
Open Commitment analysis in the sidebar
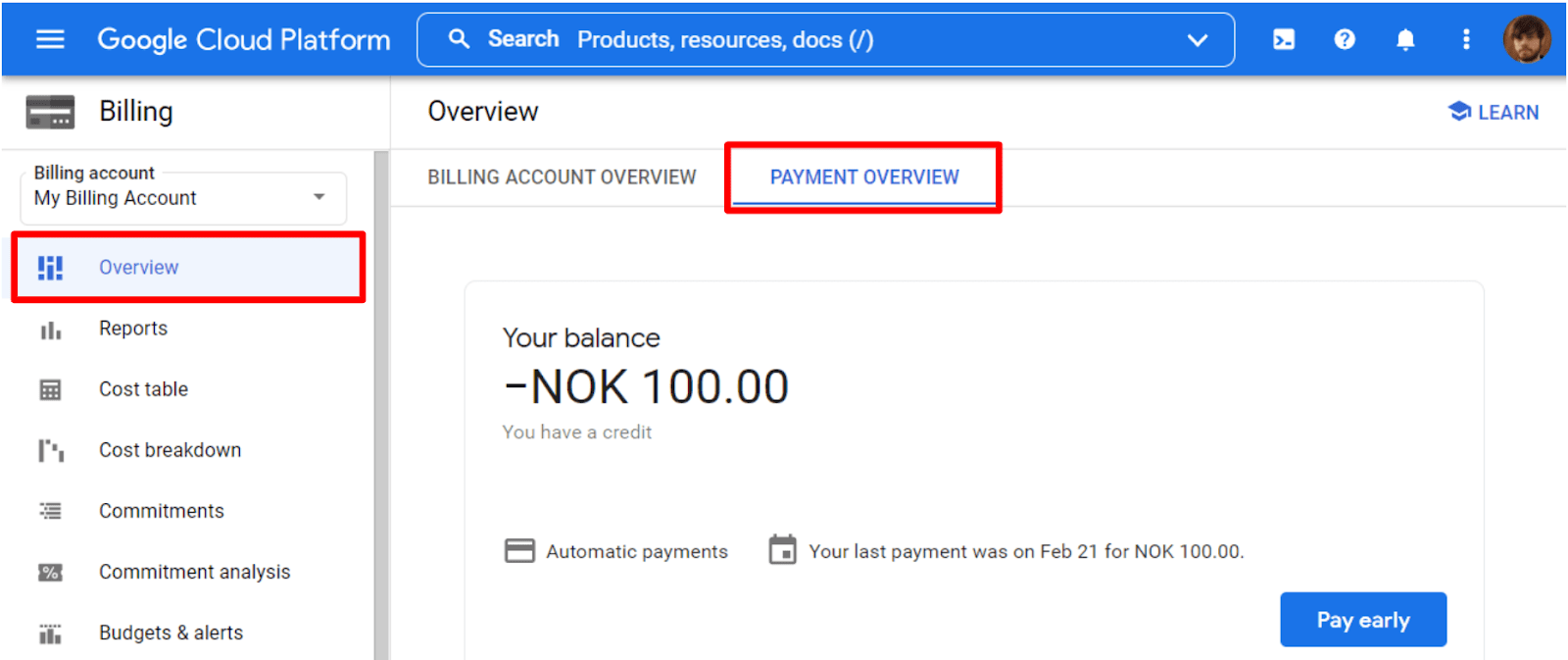coord(194,572)
